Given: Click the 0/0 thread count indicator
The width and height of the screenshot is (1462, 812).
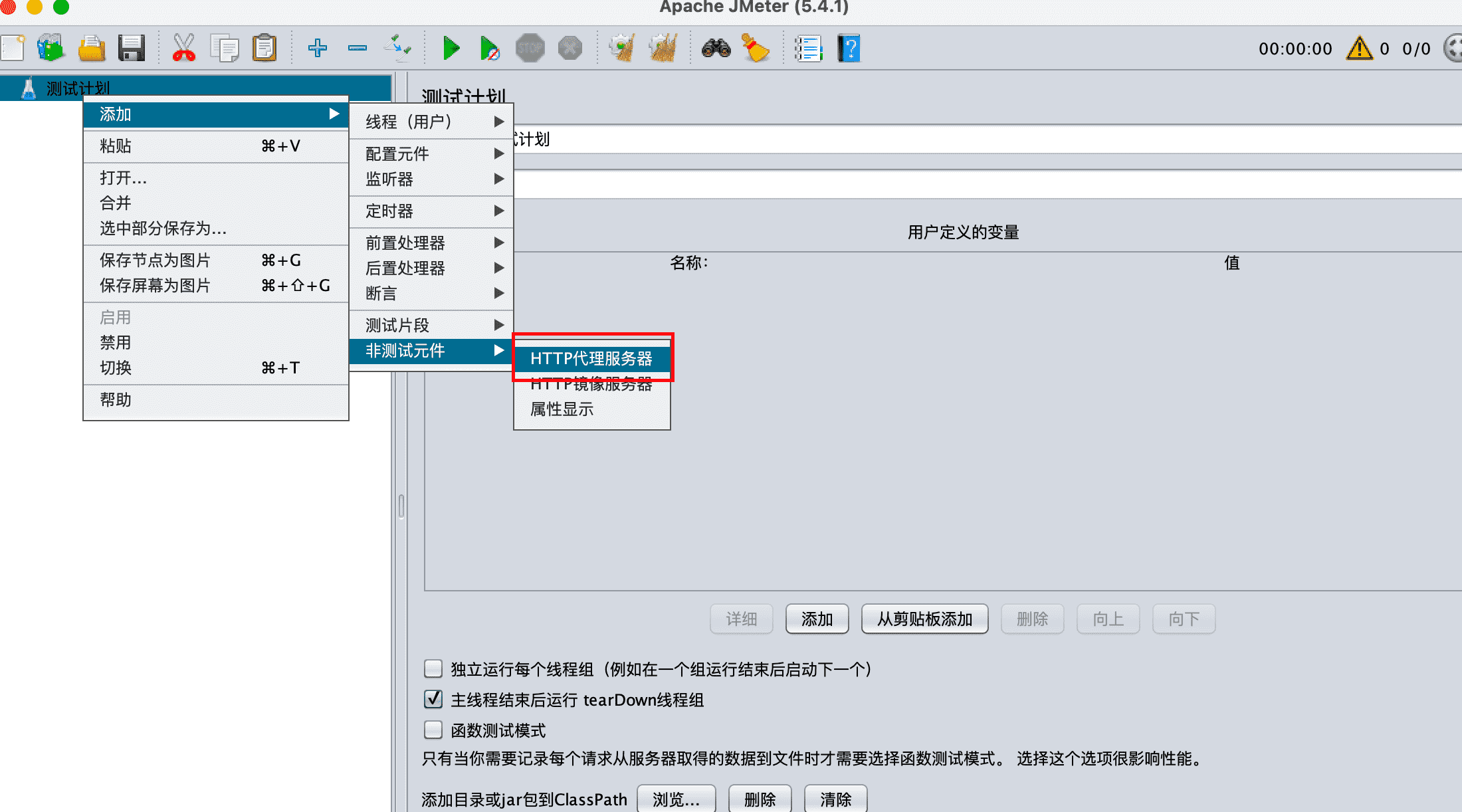Looking at the screenshot, I should [x=1416, y=49].
